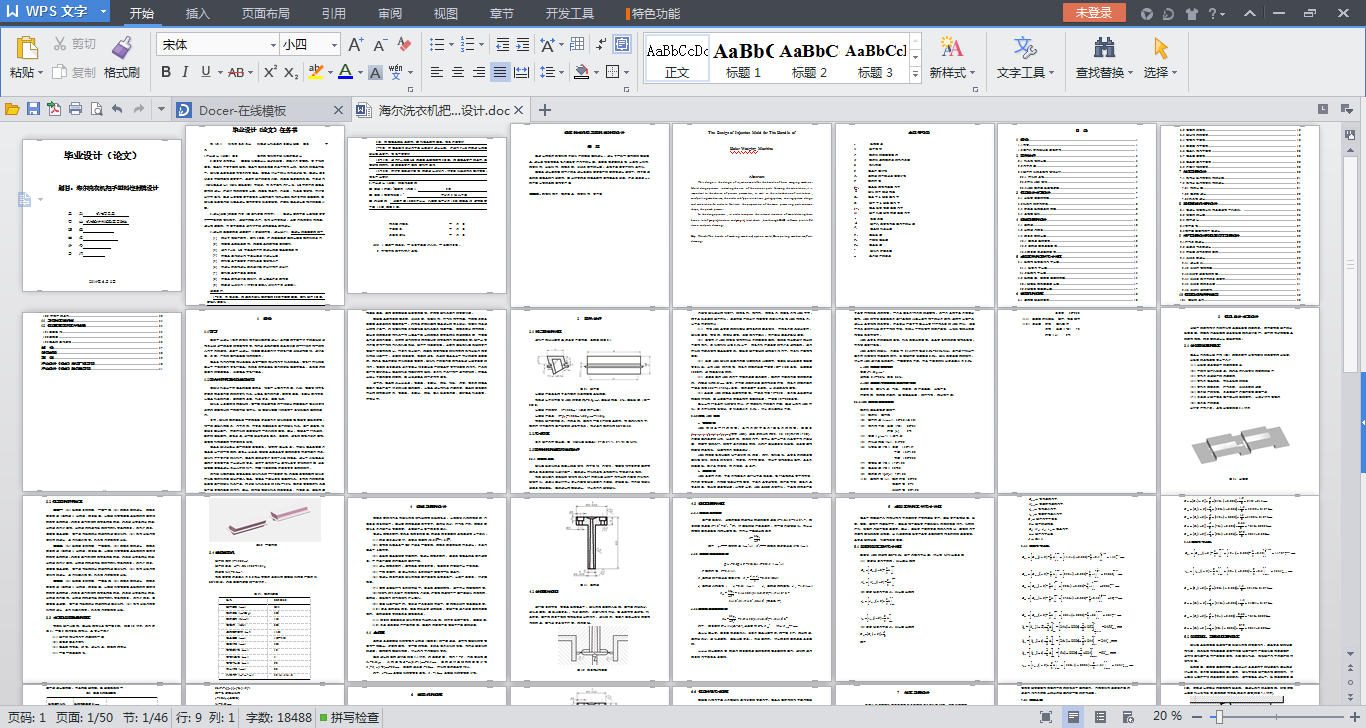Increase paragraph indent
Viewport: 1366px width, 728px height.
tap(523, 45)
